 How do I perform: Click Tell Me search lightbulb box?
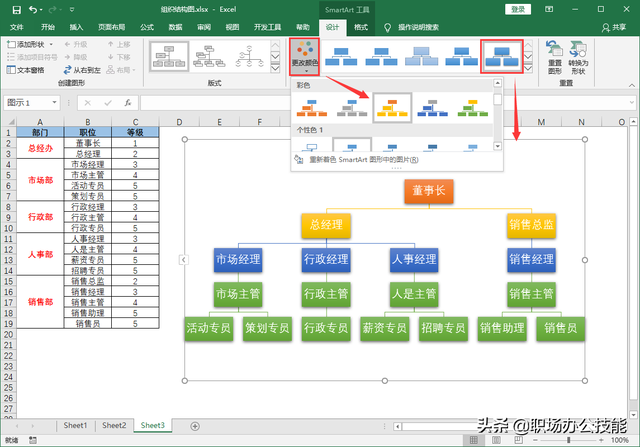point(411,27)
